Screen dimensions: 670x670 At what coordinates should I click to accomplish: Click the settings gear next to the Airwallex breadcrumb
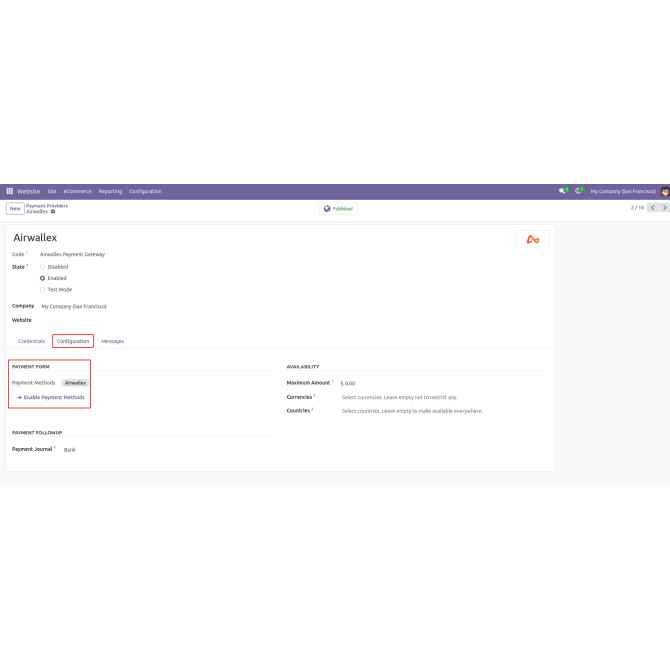(x=53, y=212)
